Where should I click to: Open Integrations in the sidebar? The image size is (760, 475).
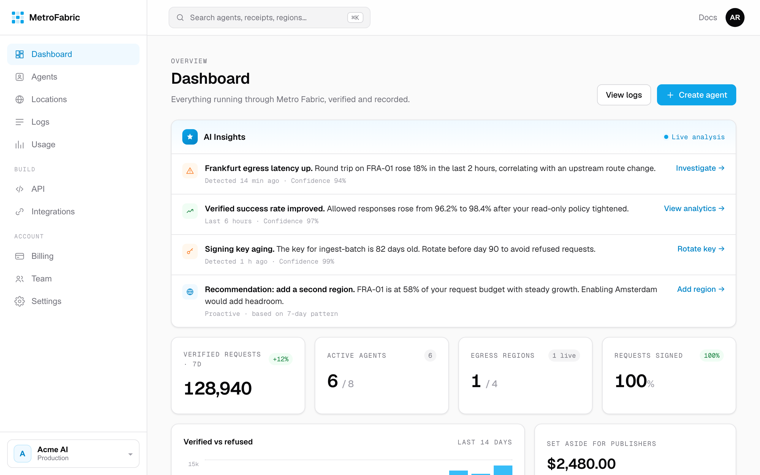tap(73, 211)
